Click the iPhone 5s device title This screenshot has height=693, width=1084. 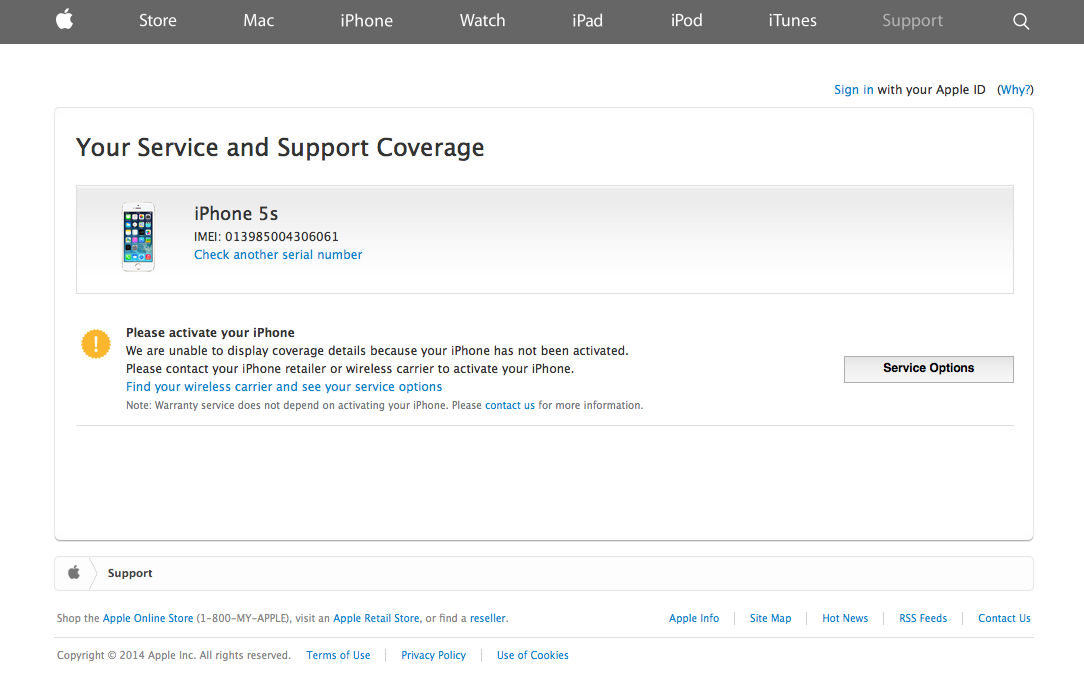click(x=236, y=214)
